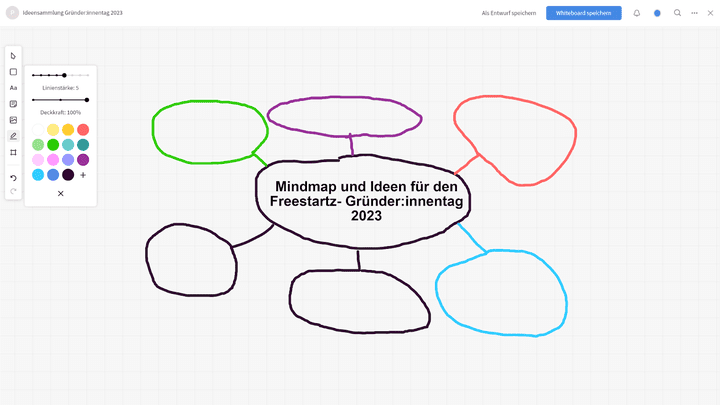Click the whiteboard title Ideensammlung Gründer:innentag 2023

pyautogui.click(x=73, y=13)
